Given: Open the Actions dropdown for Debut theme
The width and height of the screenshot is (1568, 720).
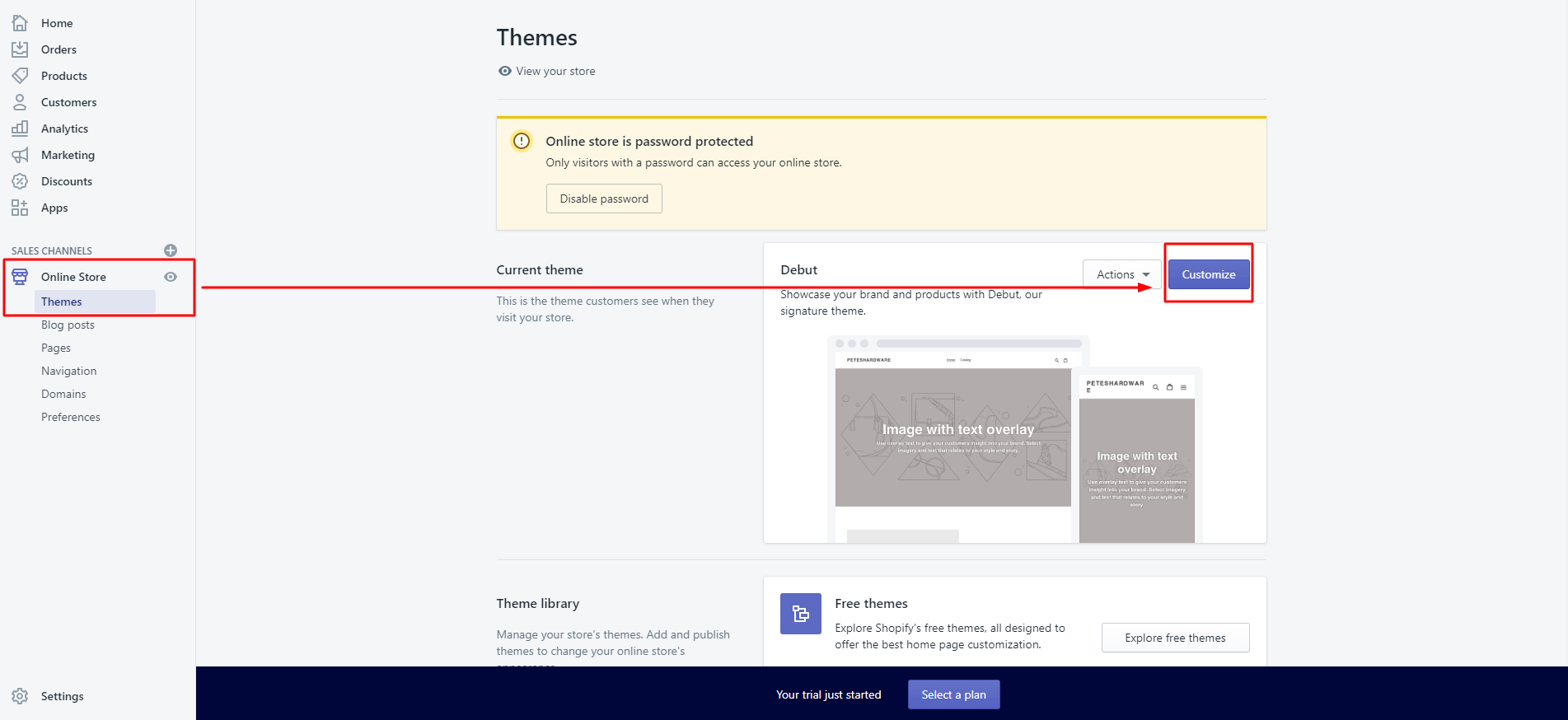Looking at the screenshot, I should point(1122,274).
